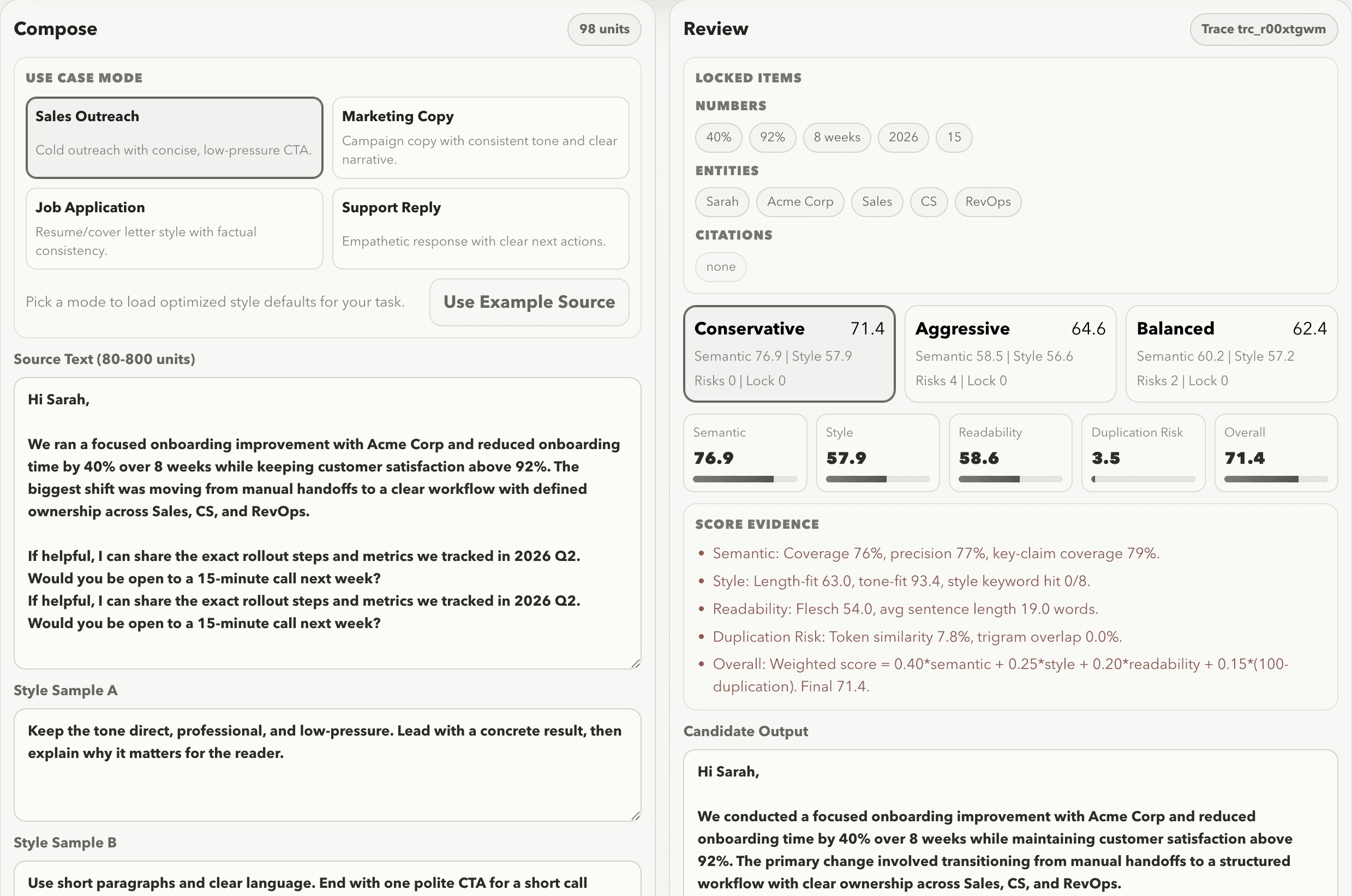The image size is (1352, 896).
Task: Click the RevOps entity chip
Action: point(988,202)
